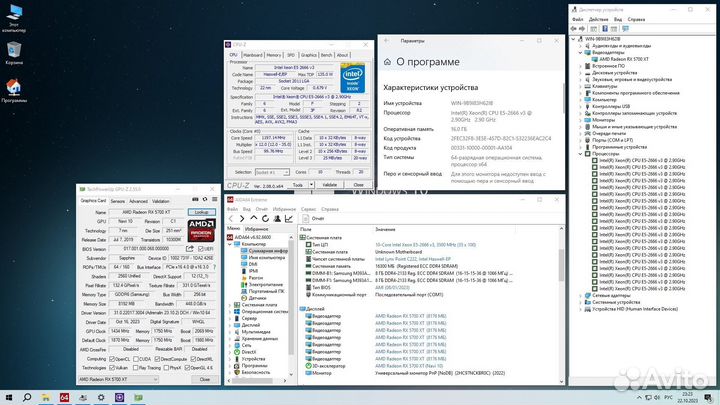Click BIOS export share icon in GPU-Z
Screen dimensions: 720x405
pyautogui.click(x=190, y=248)
